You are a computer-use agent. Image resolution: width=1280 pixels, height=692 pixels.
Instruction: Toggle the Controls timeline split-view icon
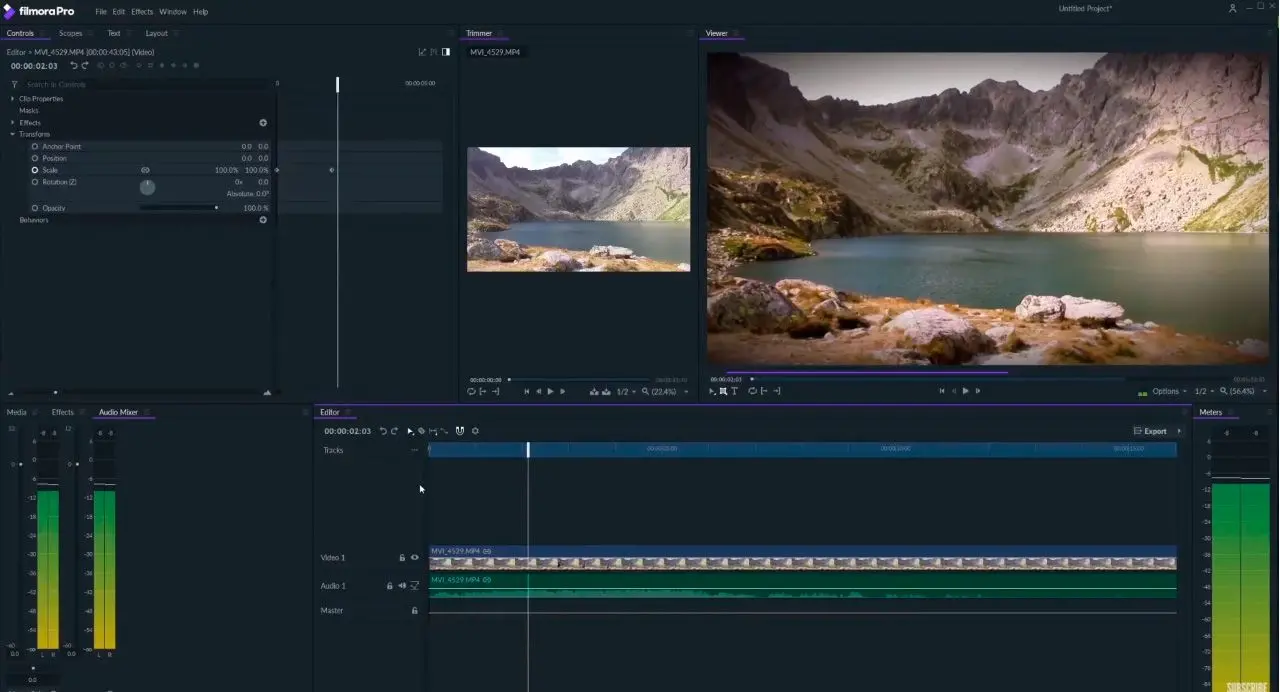(446, 52)
